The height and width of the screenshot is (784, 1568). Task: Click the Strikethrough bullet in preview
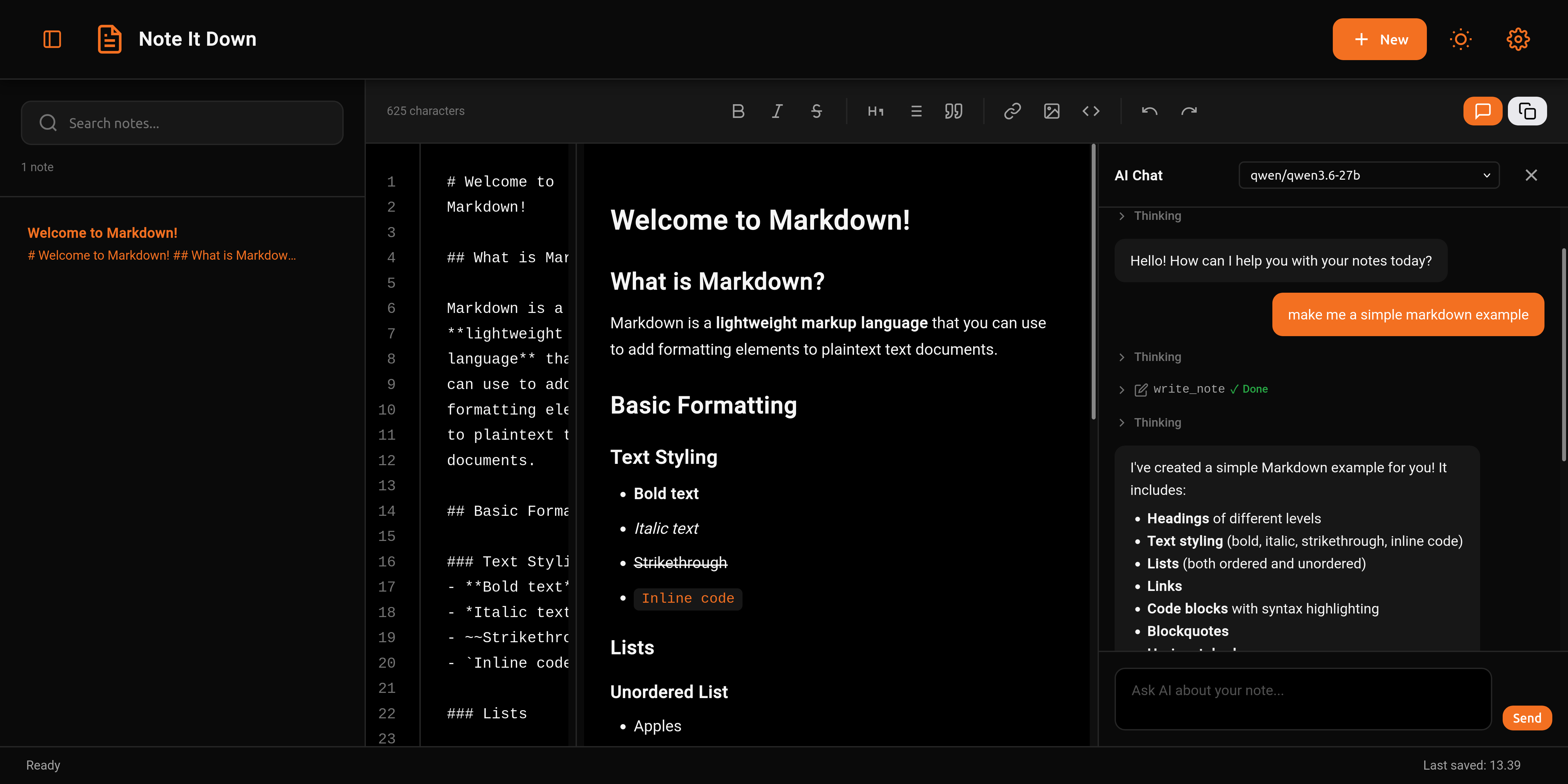[680, 563]
